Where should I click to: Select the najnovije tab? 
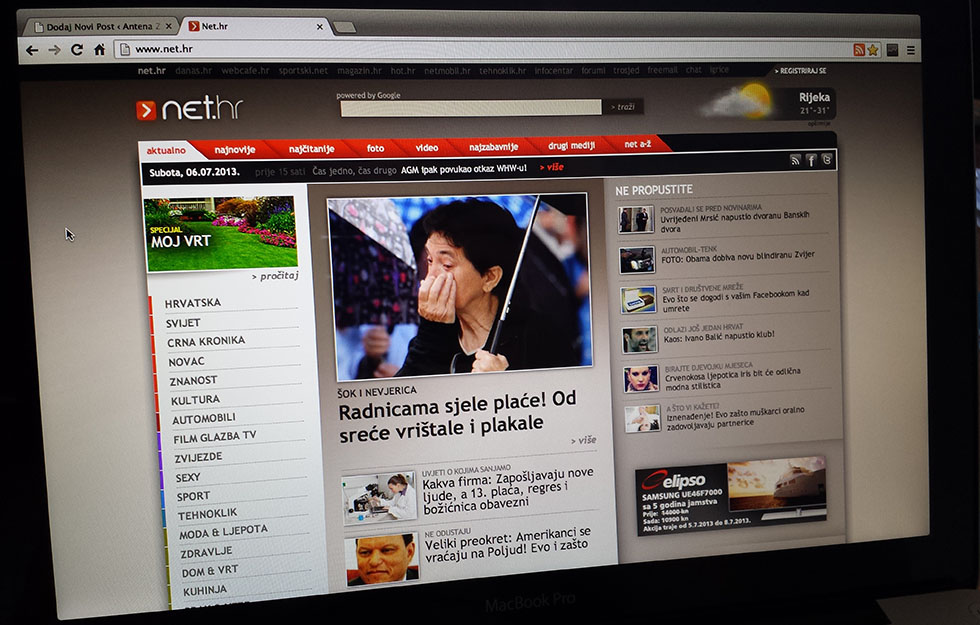pyautogui.click(x=235, y=150)
